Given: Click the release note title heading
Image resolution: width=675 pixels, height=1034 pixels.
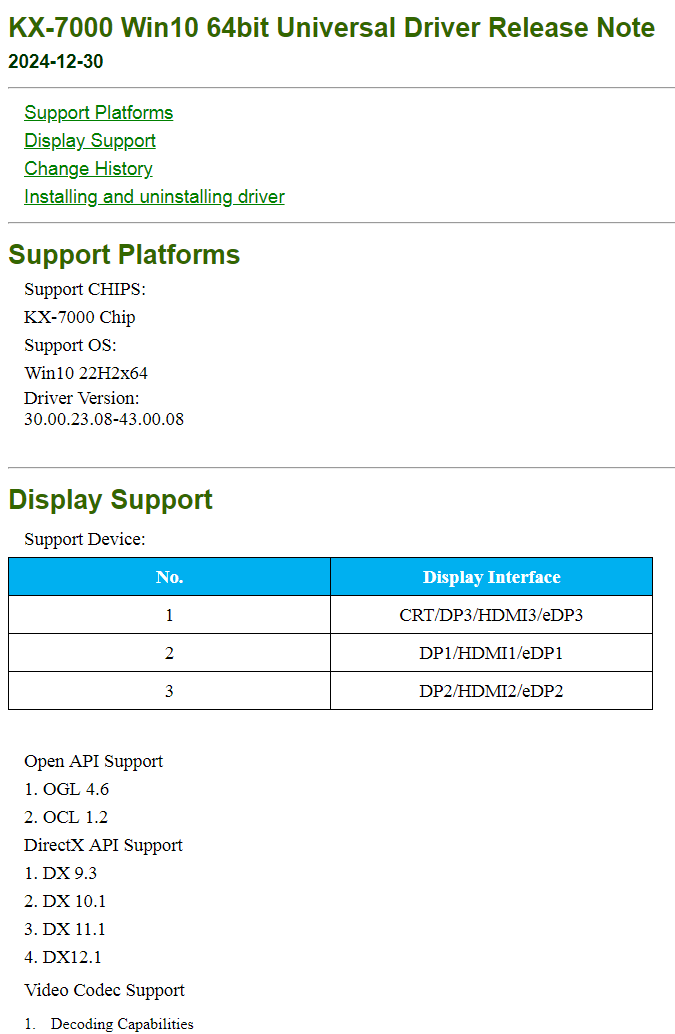Looking at the screenshot, I should click(331, 28).
